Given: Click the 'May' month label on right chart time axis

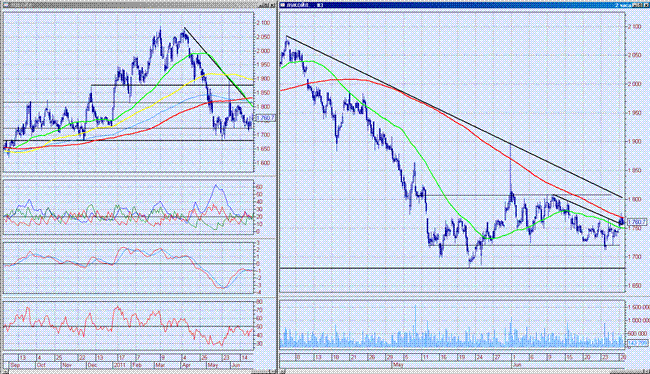Looking at the screenshot, I should pyautogui.click(x=398, y=365).
